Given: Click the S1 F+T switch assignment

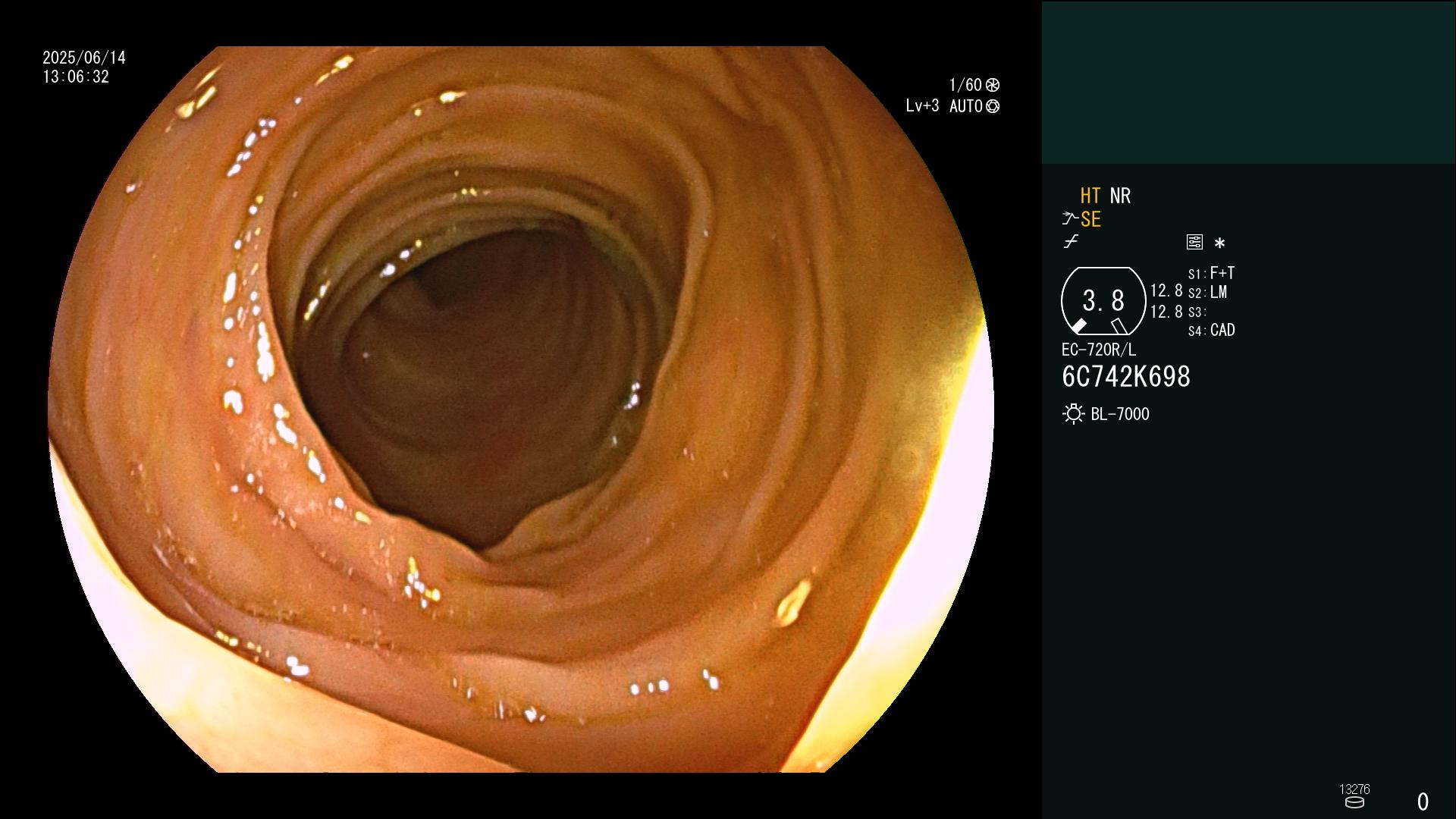Looking at the screenshot, I should click(1212, 273).
